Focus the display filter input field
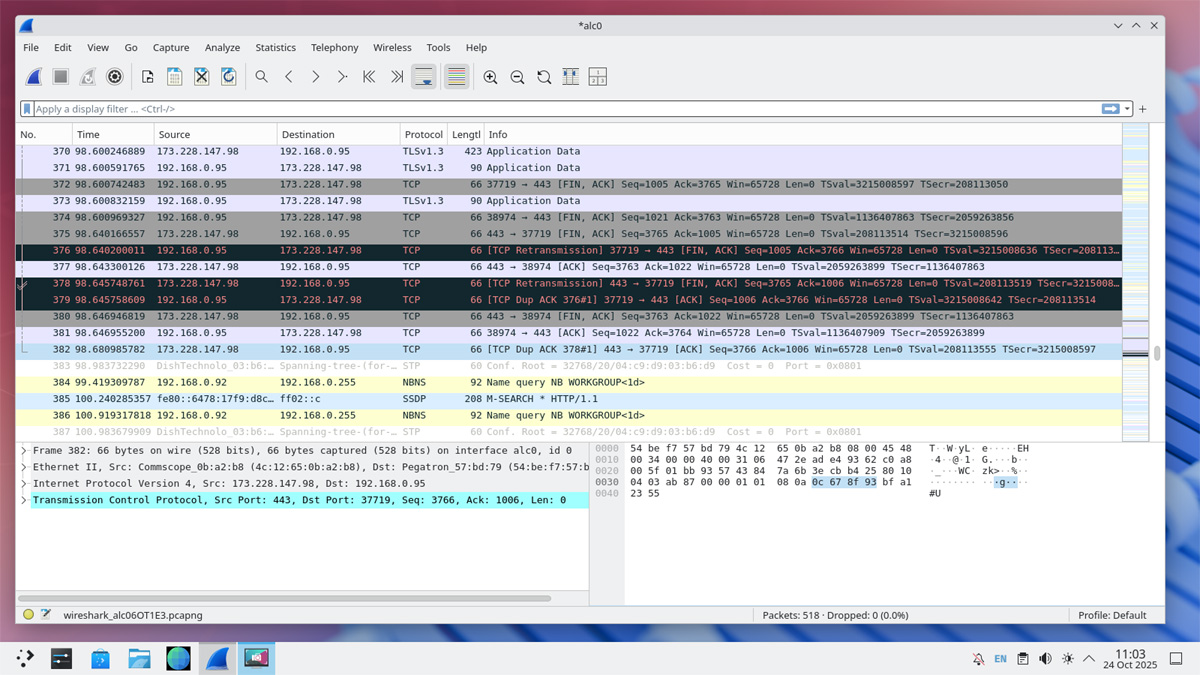Image resolution: width=1200 pixels, height=675 pixels. [x=560, y=109]
